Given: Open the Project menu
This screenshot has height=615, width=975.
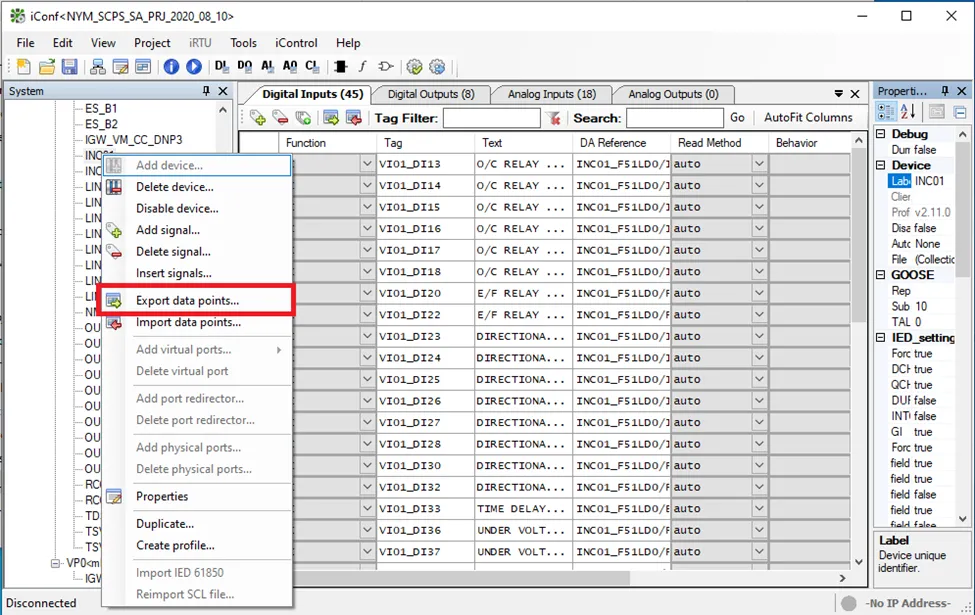Looking at the screenshot, I should [152, 43].
